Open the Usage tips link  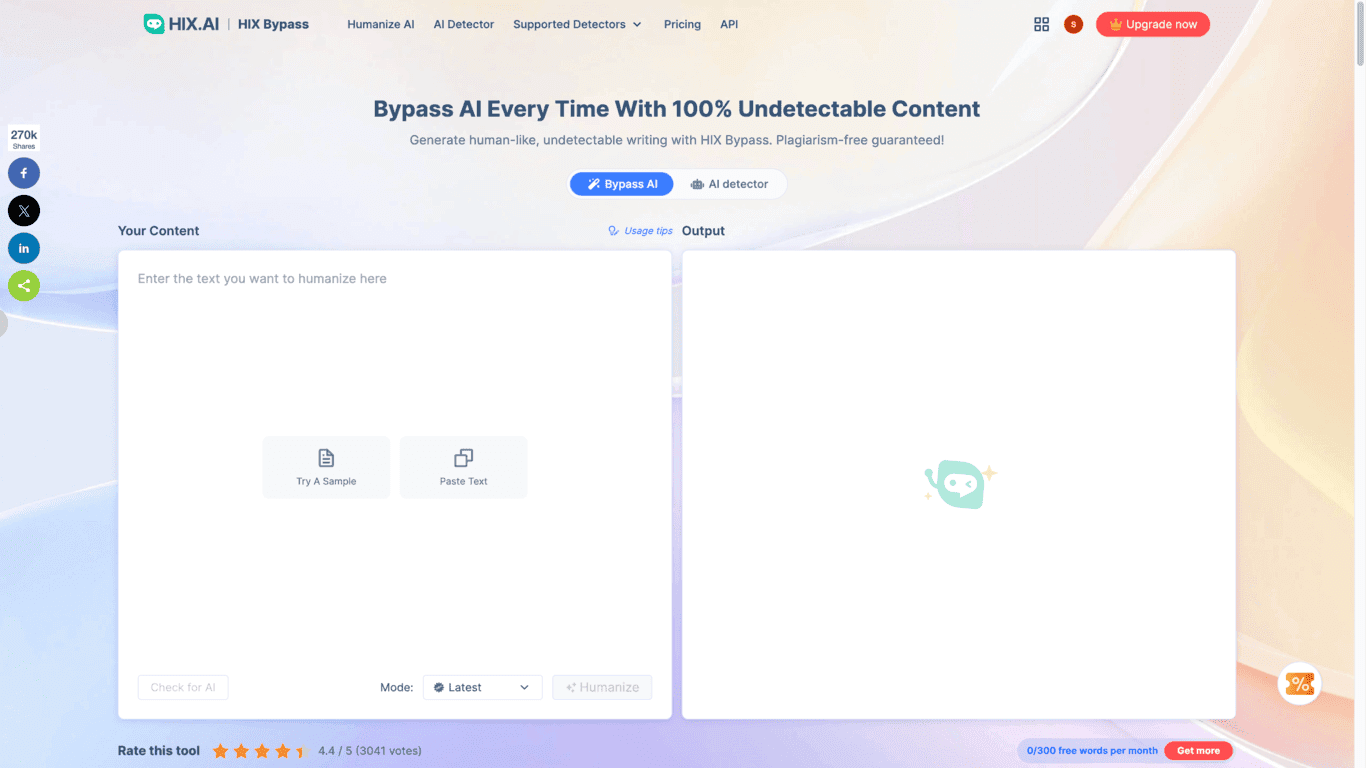(x=641, y=231)
